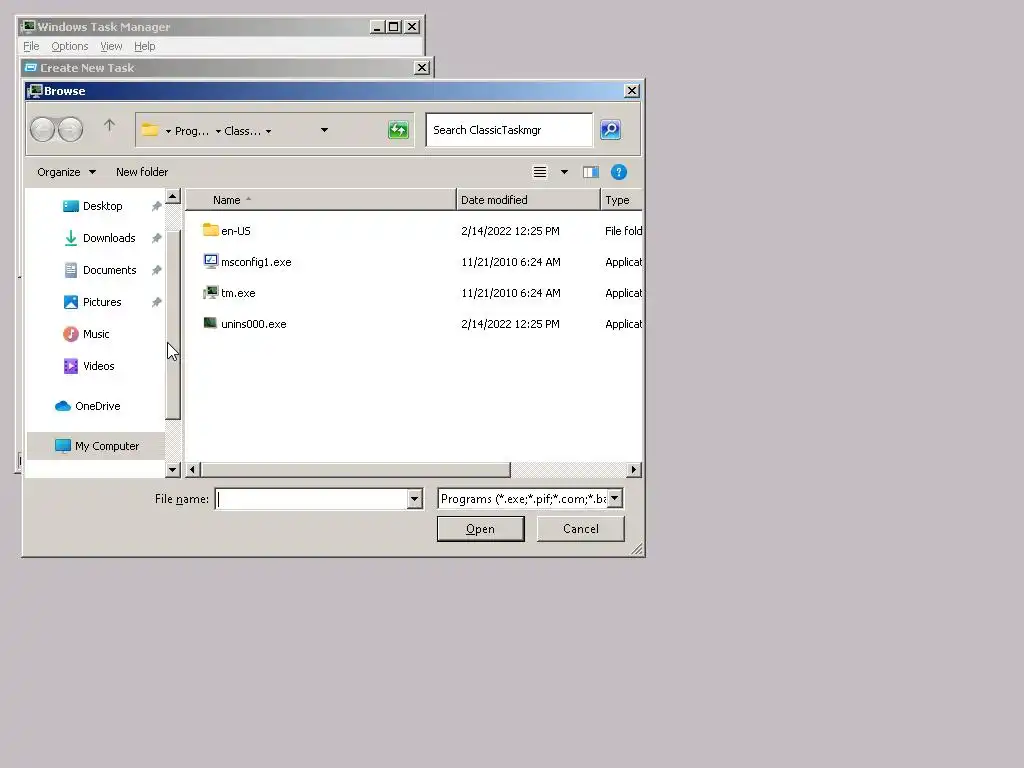The image size is (1024, 768).
Task: Click en-US date 2/14/2022 12:25 PM
Action: coord(510,231)
